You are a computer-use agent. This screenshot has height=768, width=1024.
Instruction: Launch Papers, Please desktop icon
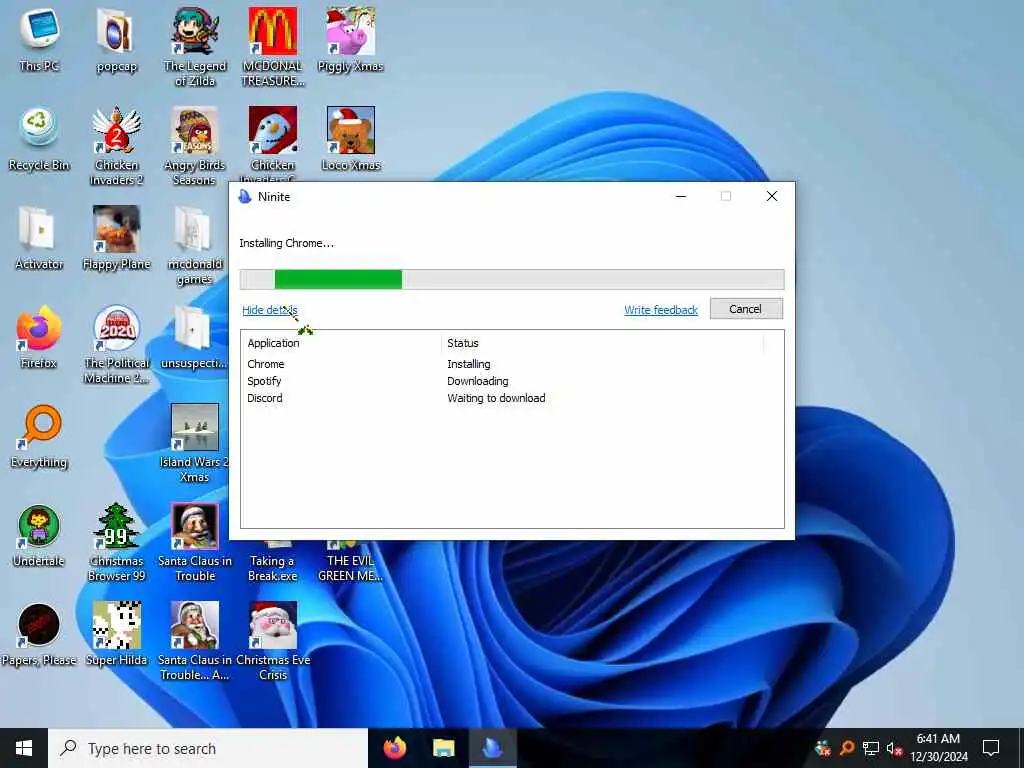[39, 635]
